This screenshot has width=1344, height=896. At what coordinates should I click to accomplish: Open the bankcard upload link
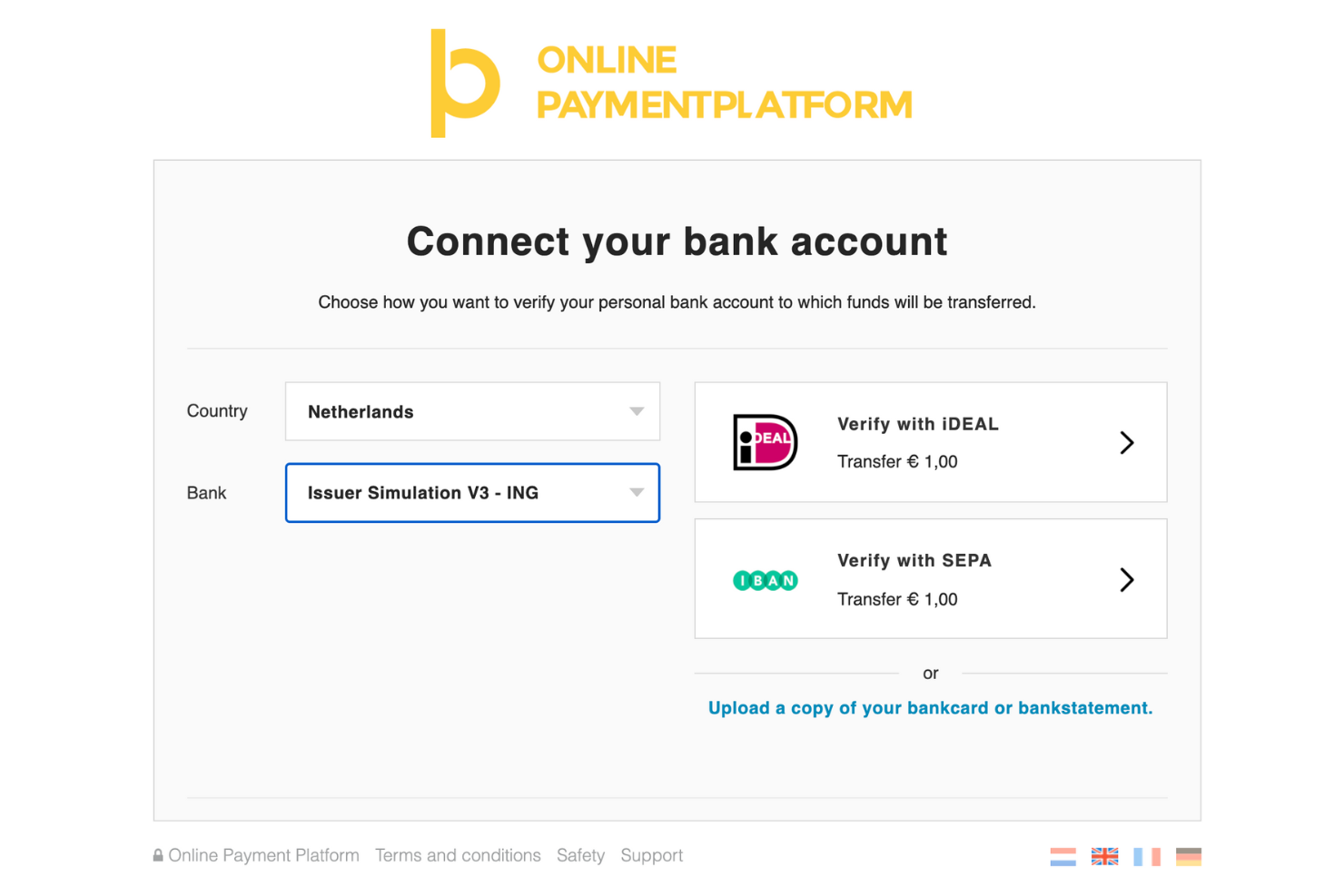(x=930, y=708)
